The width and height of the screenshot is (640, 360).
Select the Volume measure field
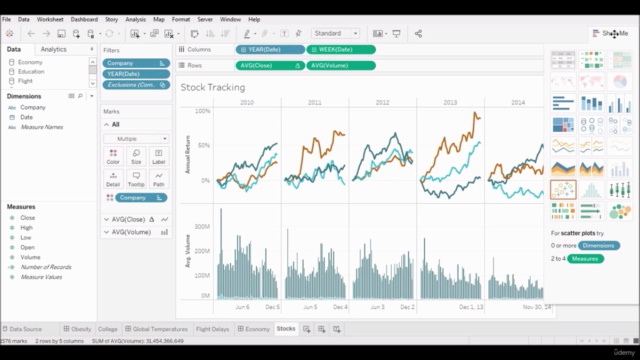point(31,257)
